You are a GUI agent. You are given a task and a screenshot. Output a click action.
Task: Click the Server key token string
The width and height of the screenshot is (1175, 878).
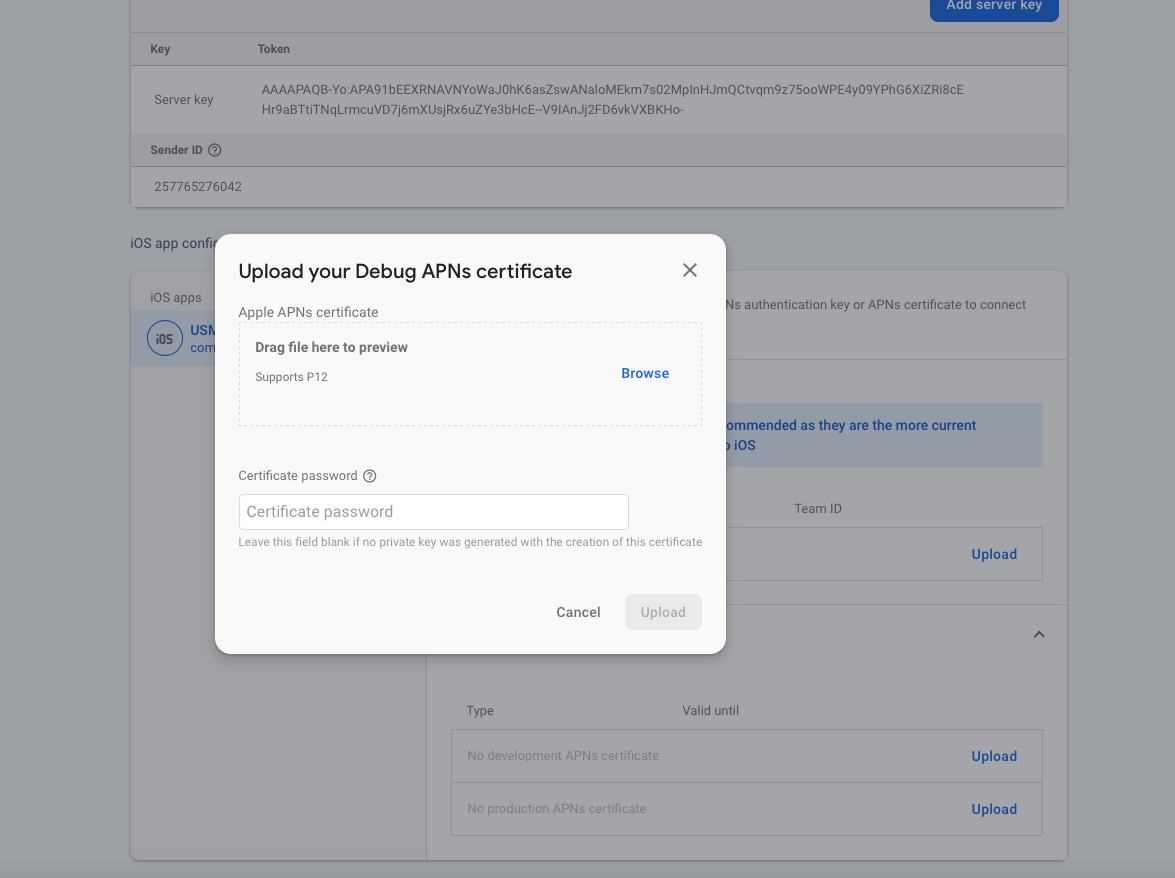tap(612, 99)
